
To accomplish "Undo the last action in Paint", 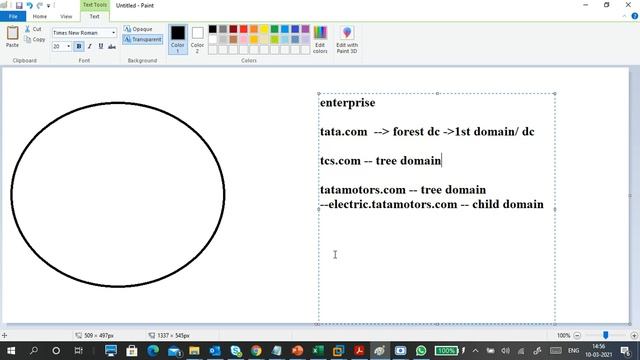I will [29, 5].
